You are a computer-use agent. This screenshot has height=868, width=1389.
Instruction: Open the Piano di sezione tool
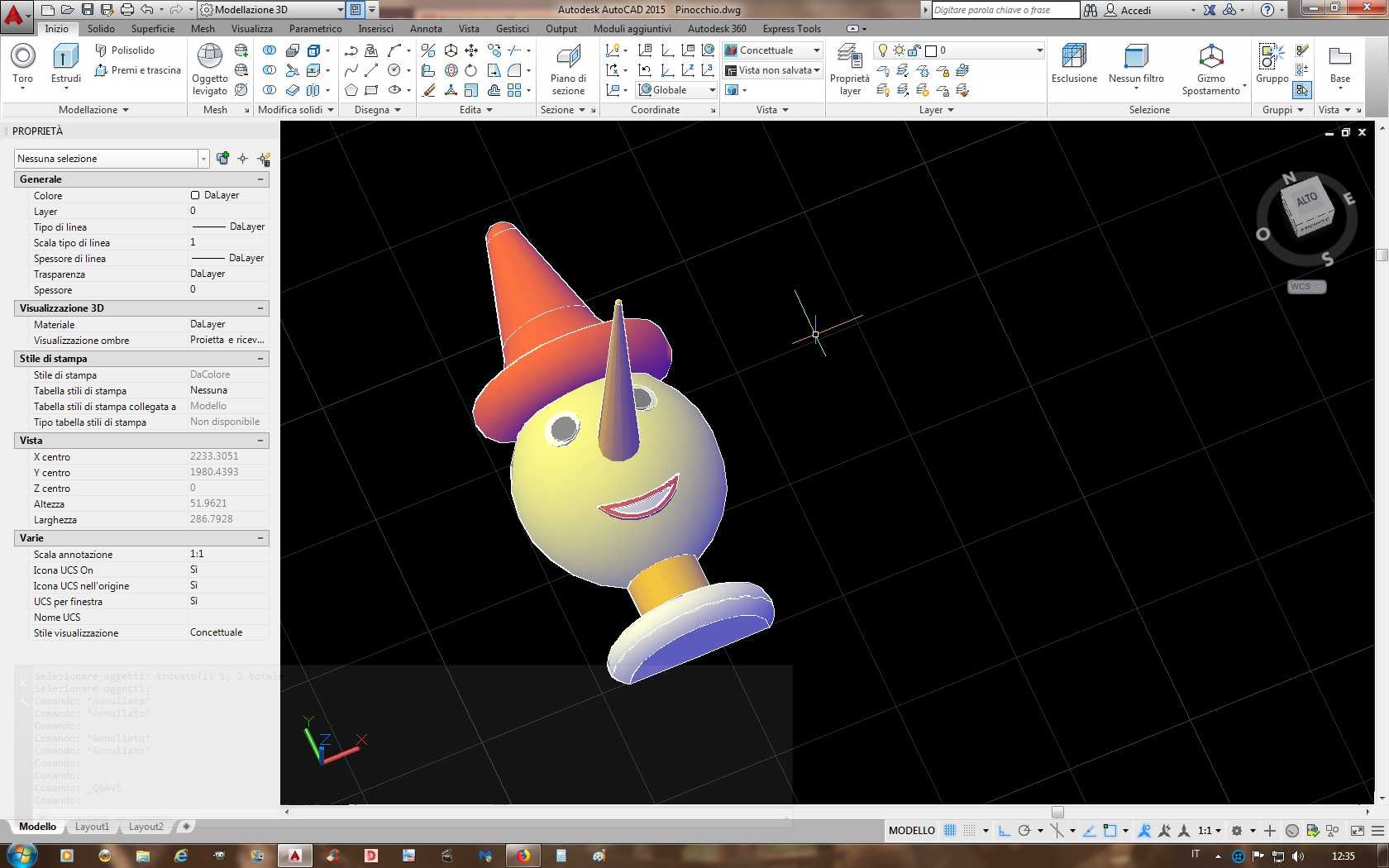[568, 69]
